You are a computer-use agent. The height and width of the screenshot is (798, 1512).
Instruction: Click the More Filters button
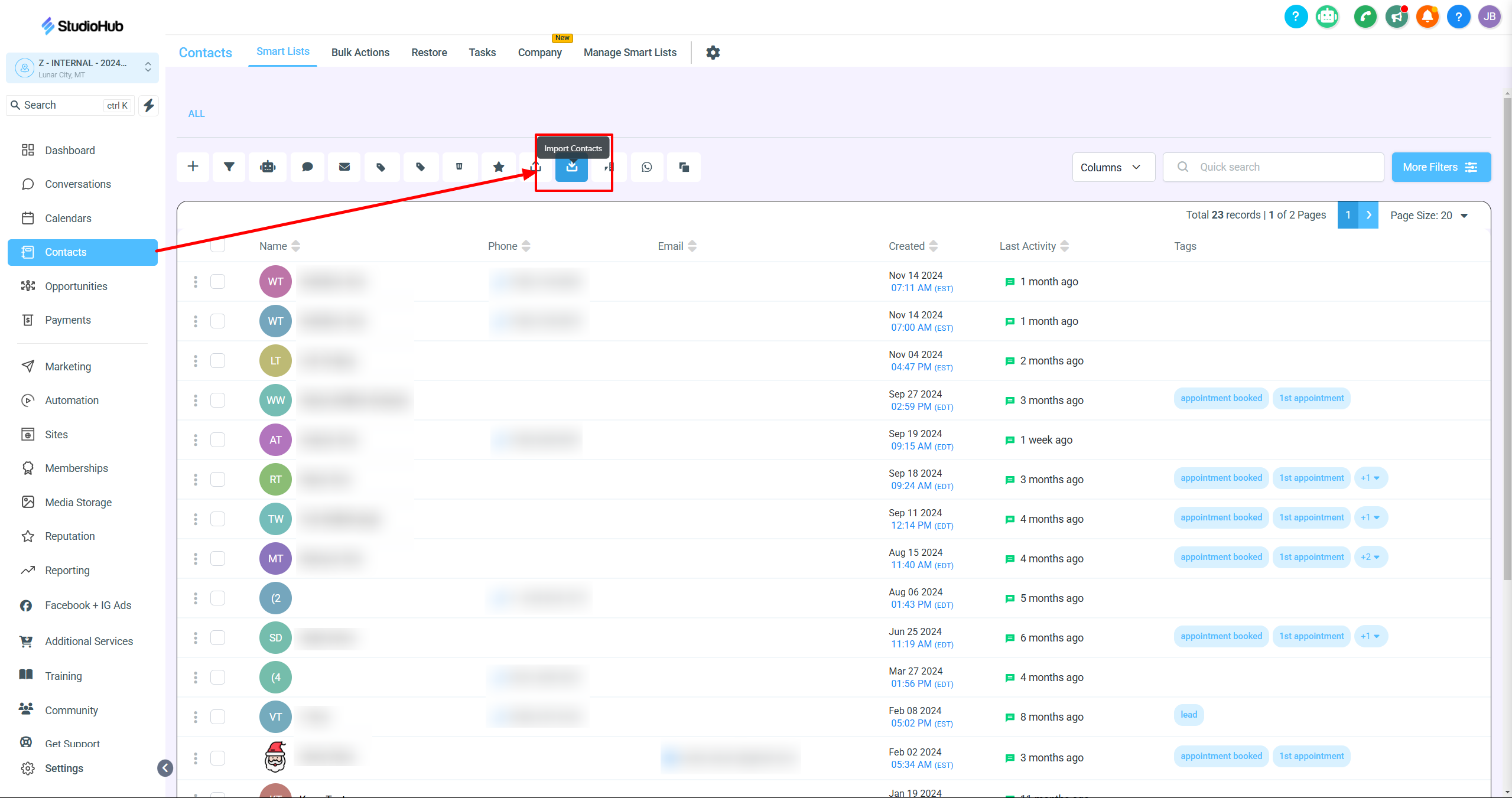[1440, 167]
